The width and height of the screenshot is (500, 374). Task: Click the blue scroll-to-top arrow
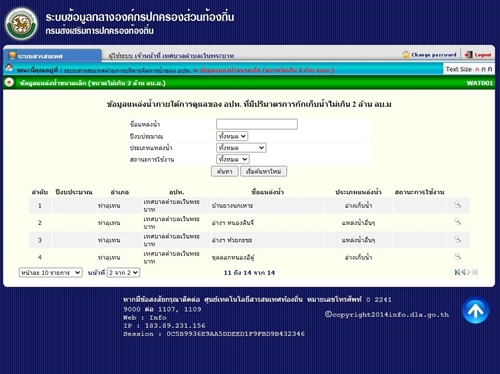pos(476,310)
